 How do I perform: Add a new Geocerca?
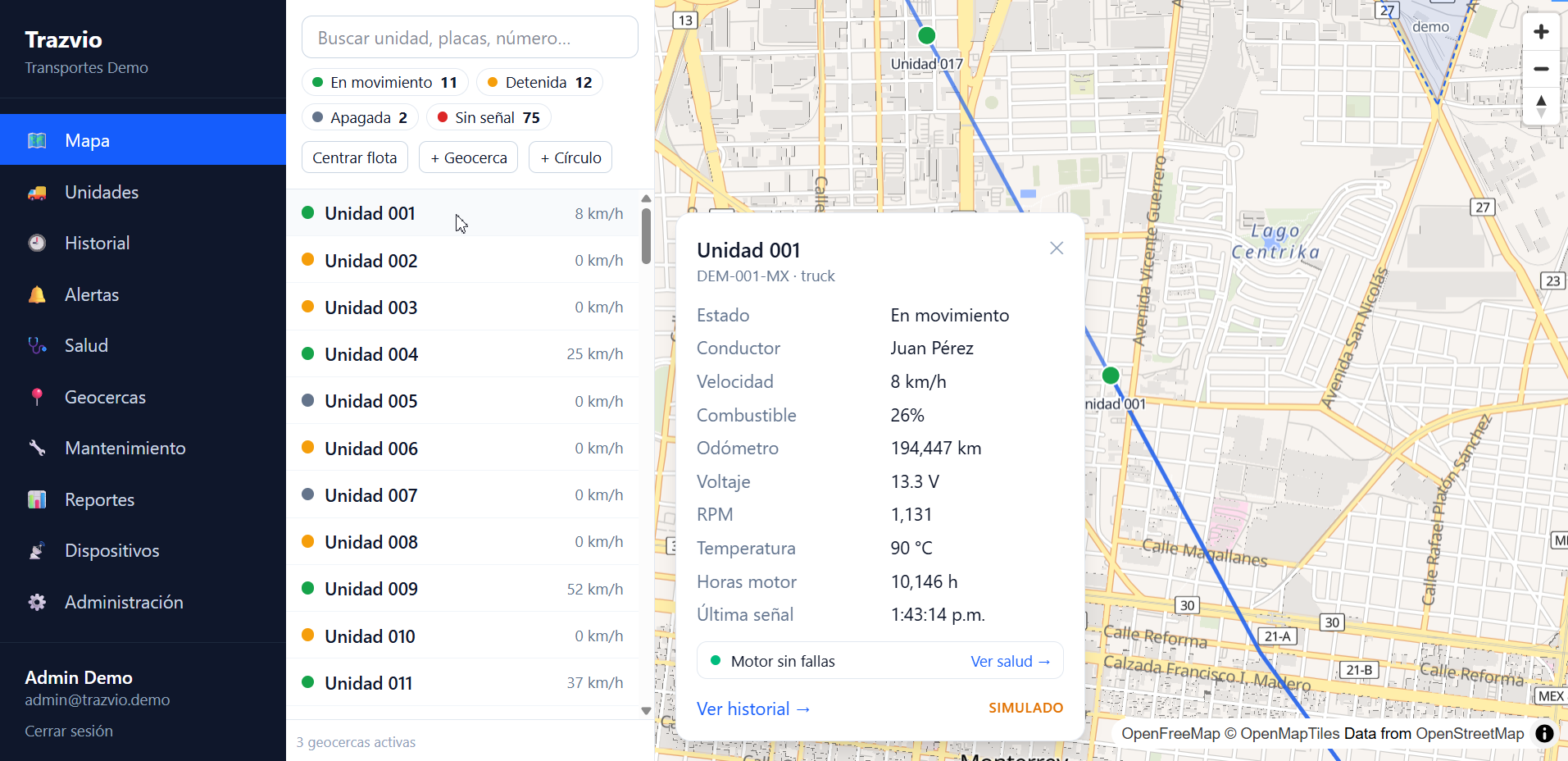point(469,157)
